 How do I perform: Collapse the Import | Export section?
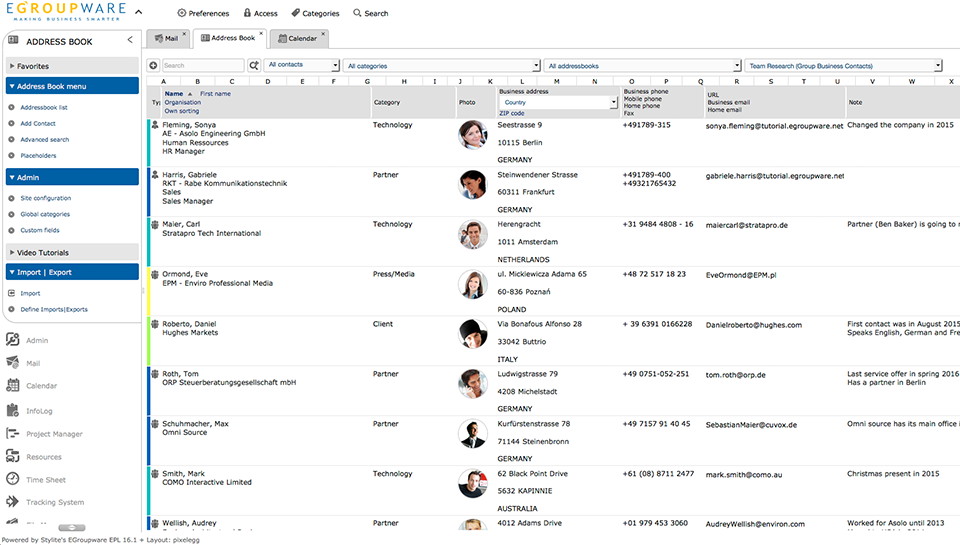coord(72,272)
